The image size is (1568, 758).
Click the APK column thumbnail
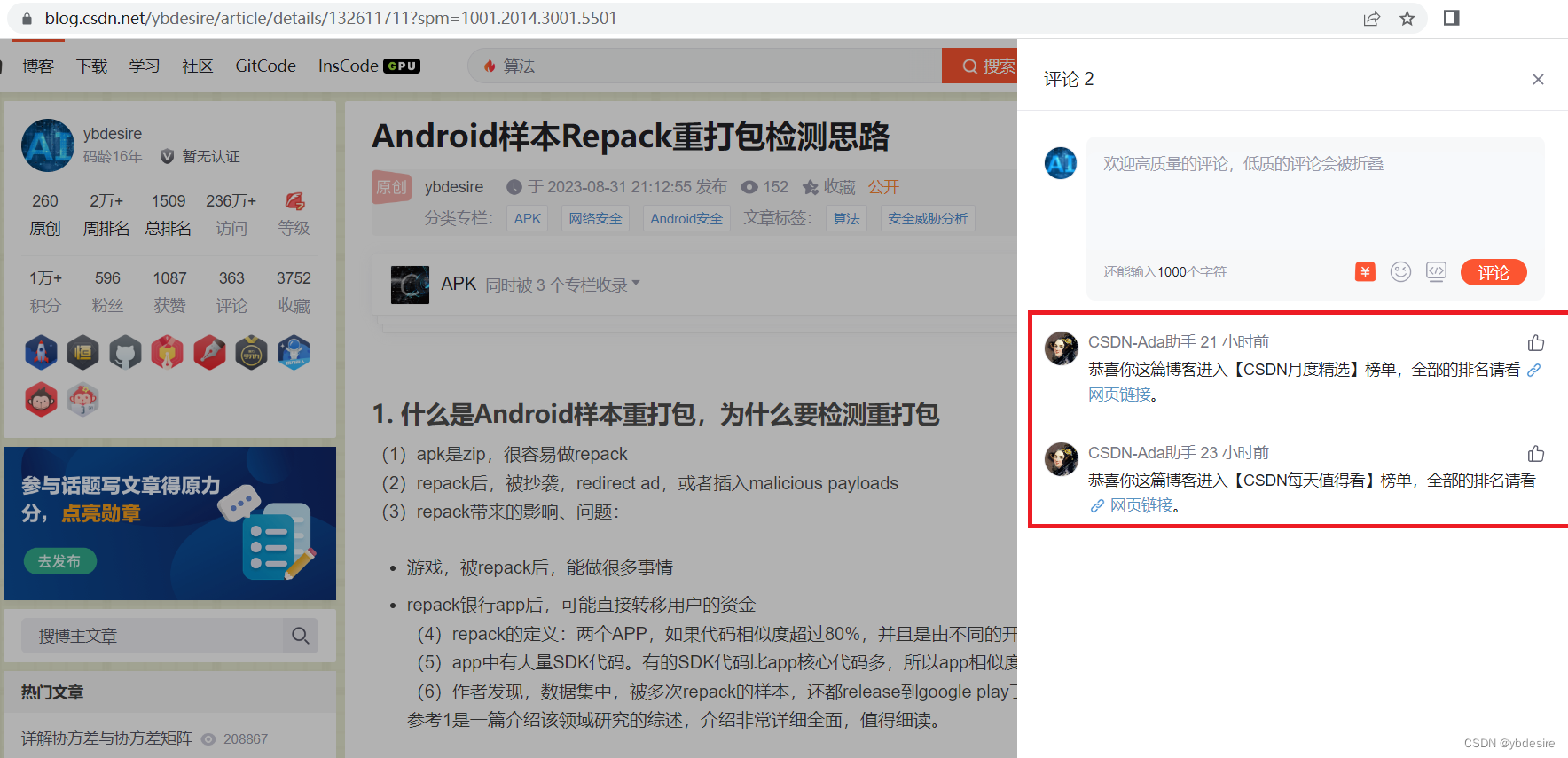[x=410, y=285]
